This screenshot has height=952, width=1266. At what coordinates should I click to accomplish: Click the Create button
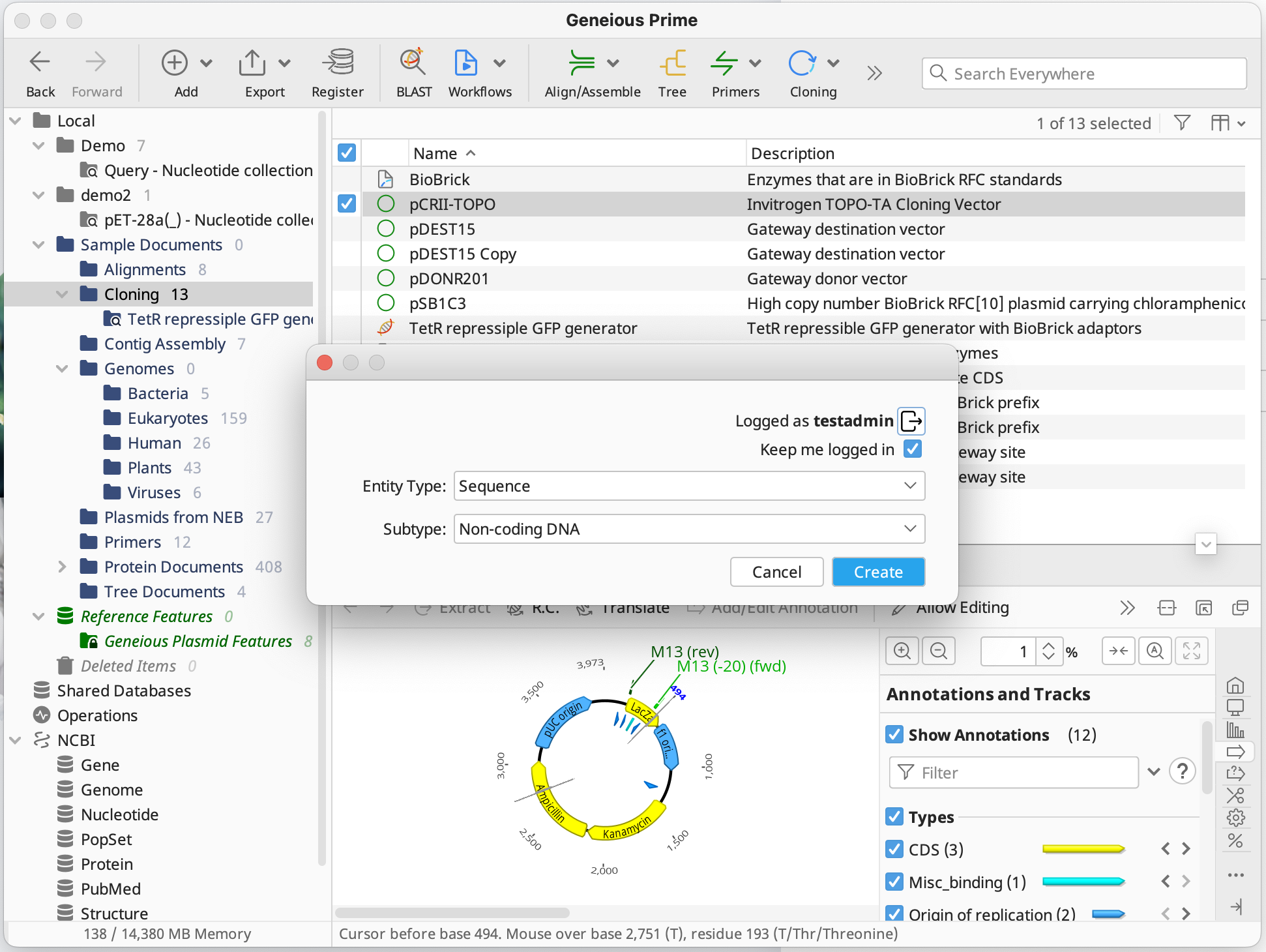(x=878, y=572)
